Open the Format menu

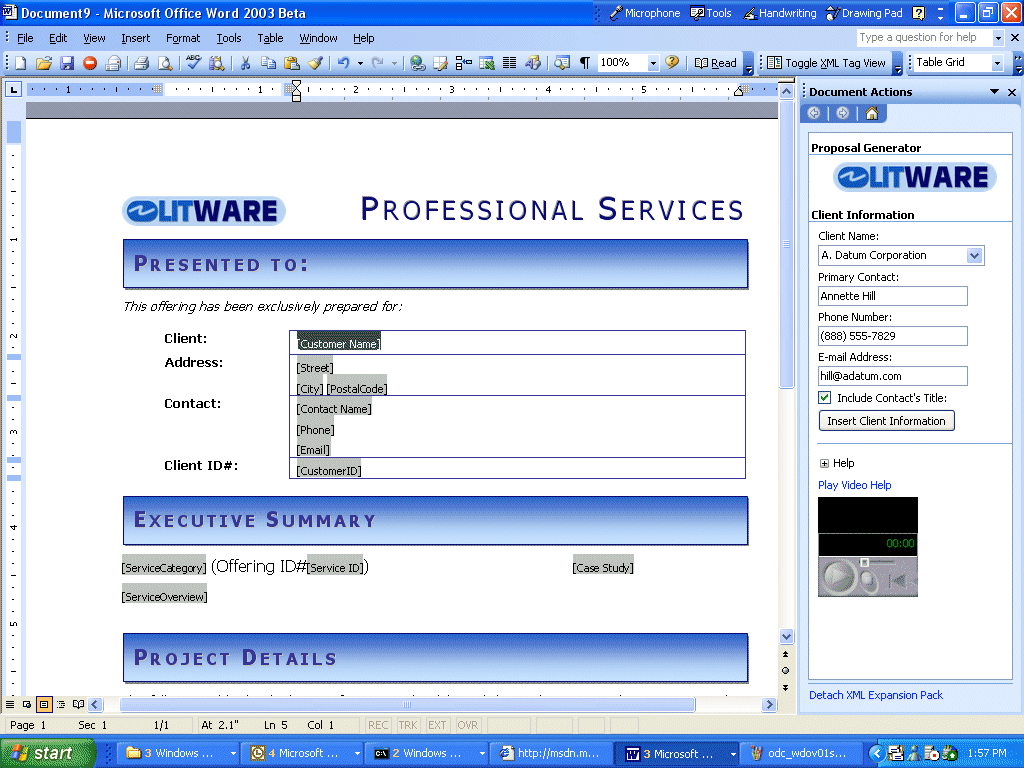coord(183,39)
